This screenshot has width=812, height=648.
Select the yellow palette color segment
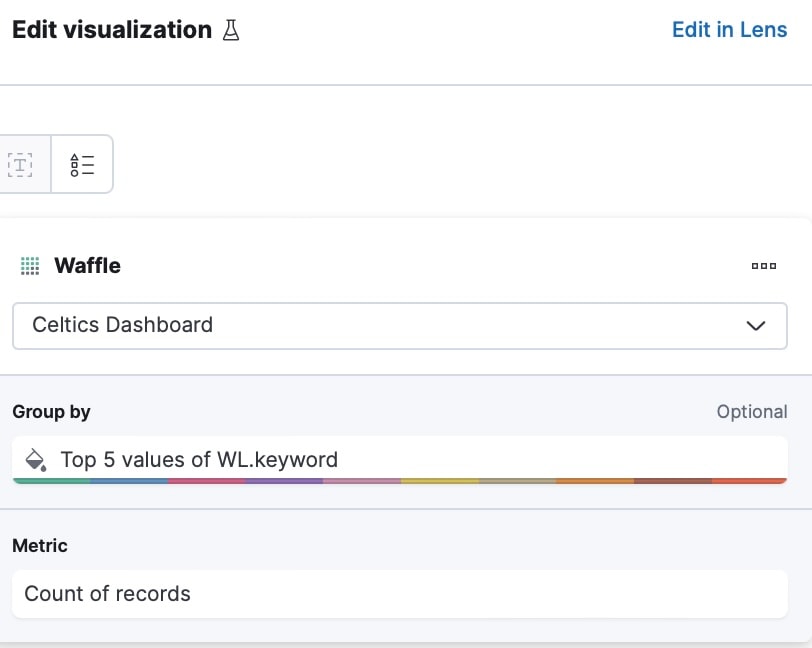(x=439, y=481)
